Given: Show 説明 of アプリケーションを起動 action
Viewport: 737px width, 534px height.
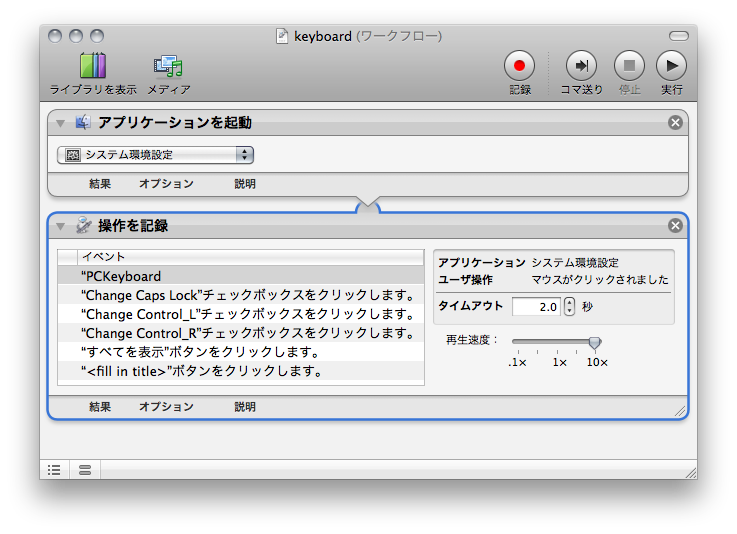Looking at the screenshot, I should click(245, 184).
